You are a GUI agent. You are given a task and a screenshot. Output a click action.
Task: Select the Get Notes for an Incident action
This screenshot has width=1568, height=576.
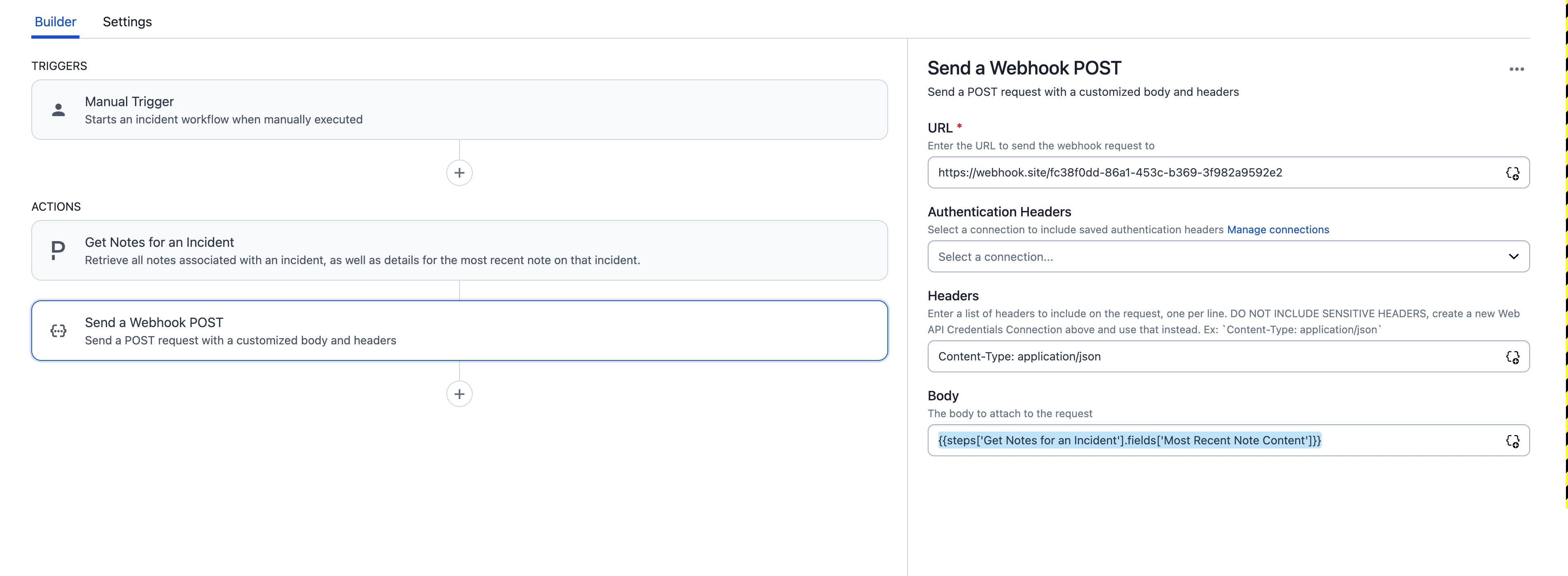459,251
